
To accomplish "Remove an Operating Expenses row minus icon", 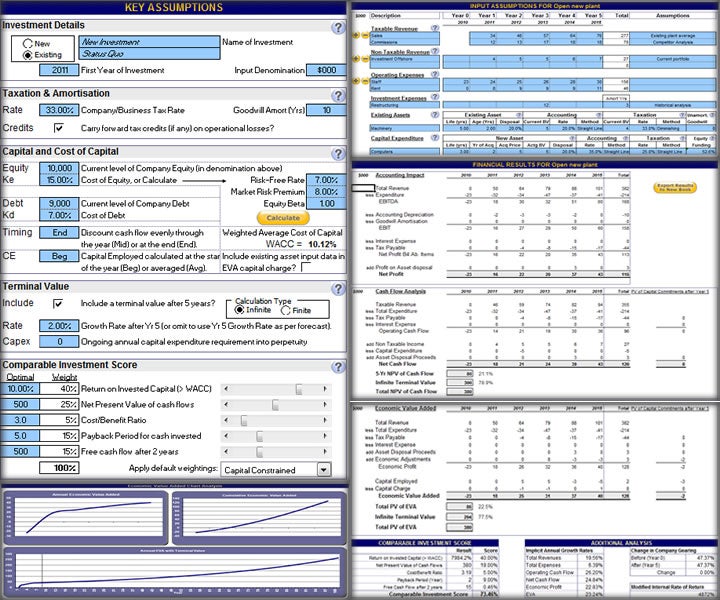I will [365, 81].
